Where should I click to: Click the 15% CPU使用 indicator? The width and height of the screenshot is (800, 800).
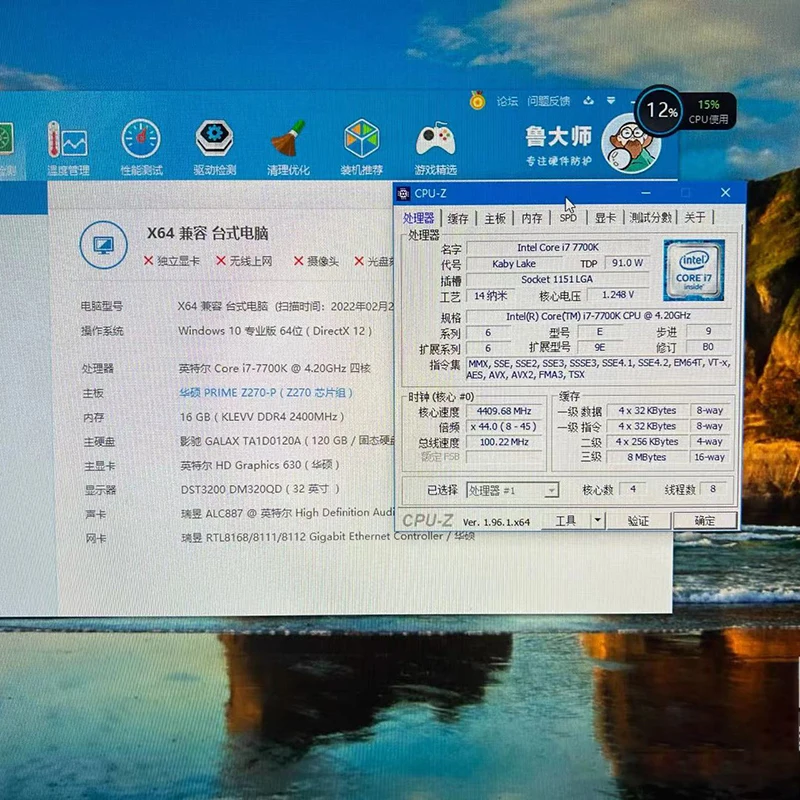(x=709, y=111)
